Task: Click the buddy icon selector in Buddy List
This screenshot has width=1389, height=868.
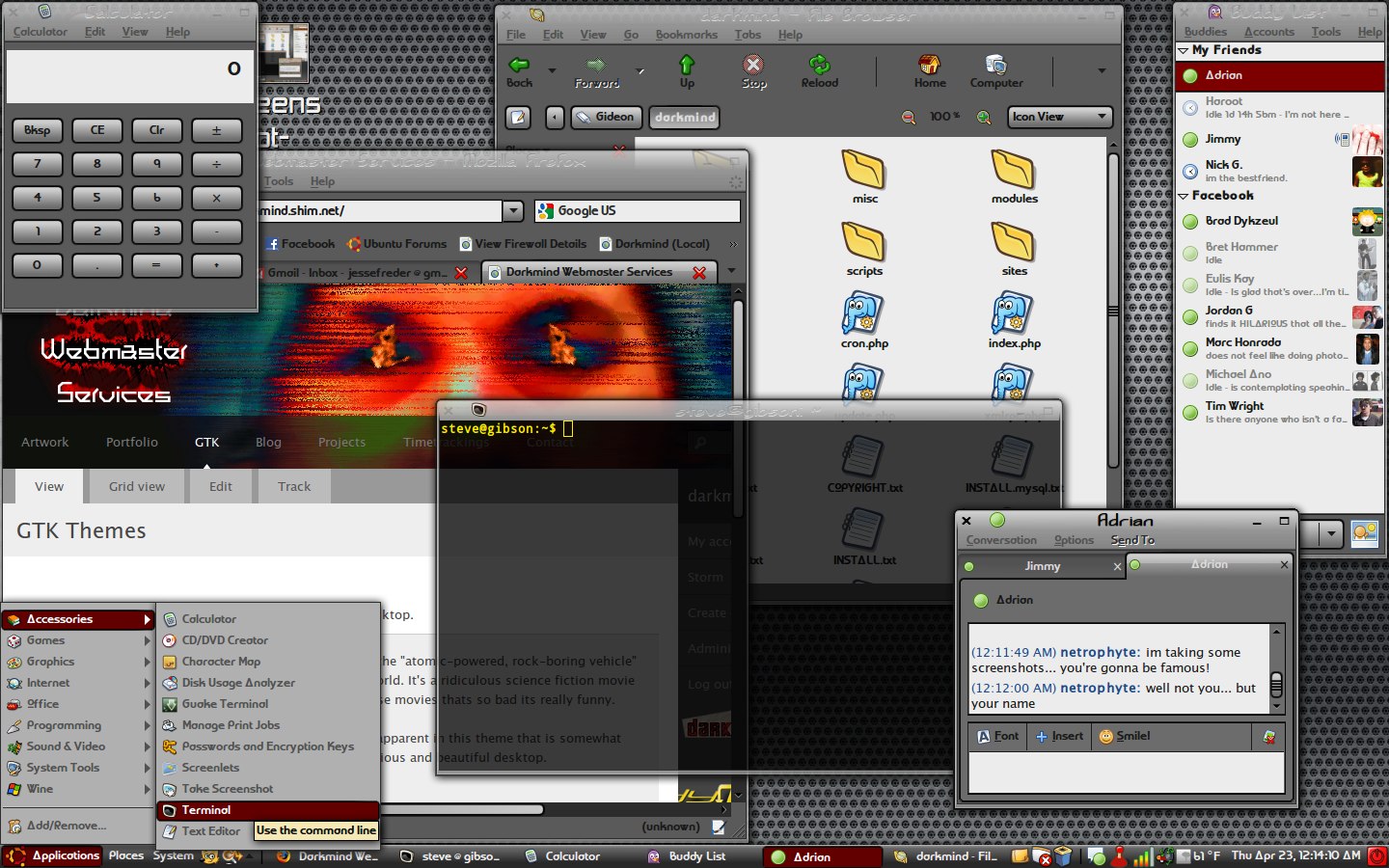Action: [1365, 533]
